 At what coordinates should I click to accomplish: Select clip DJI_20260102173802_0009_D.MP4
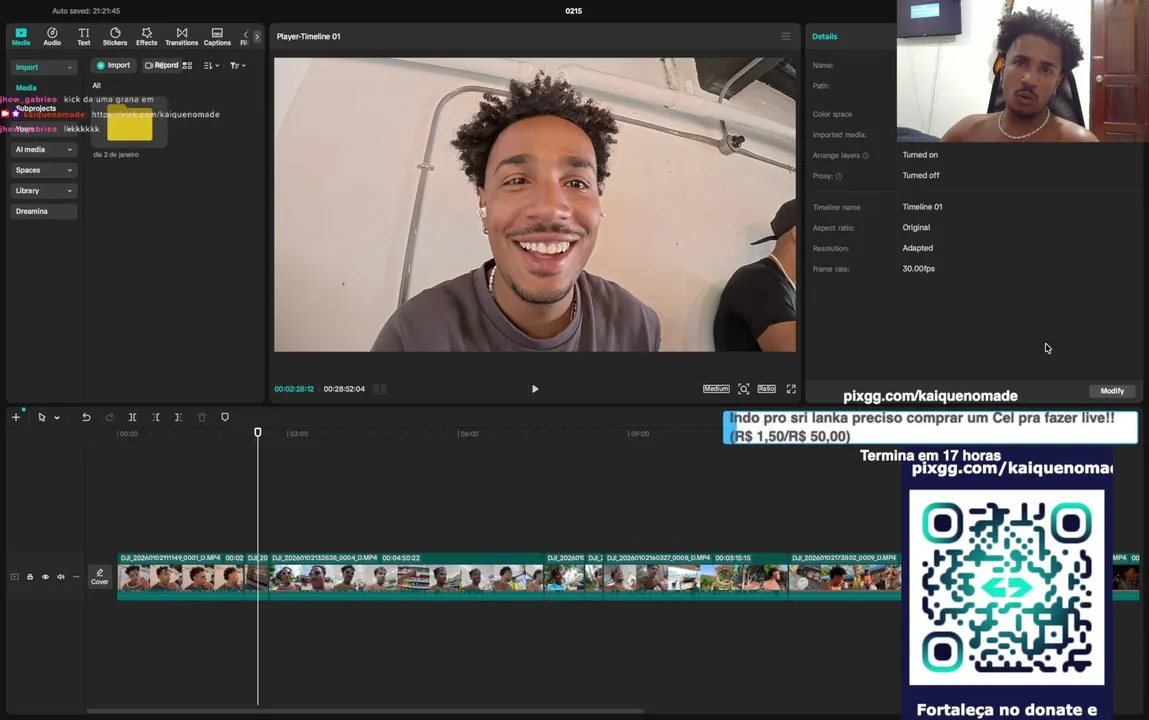845,576
